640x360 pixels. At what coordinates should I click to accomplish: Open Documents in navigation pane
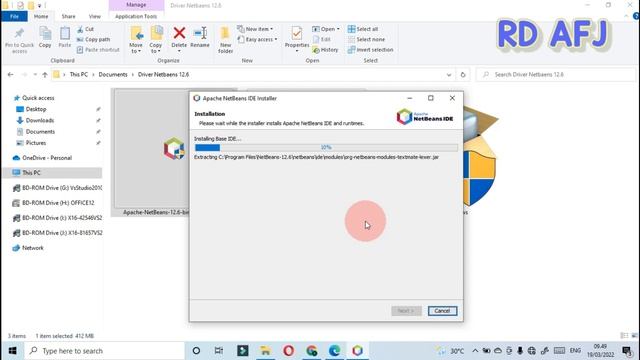tap(40, 131)
